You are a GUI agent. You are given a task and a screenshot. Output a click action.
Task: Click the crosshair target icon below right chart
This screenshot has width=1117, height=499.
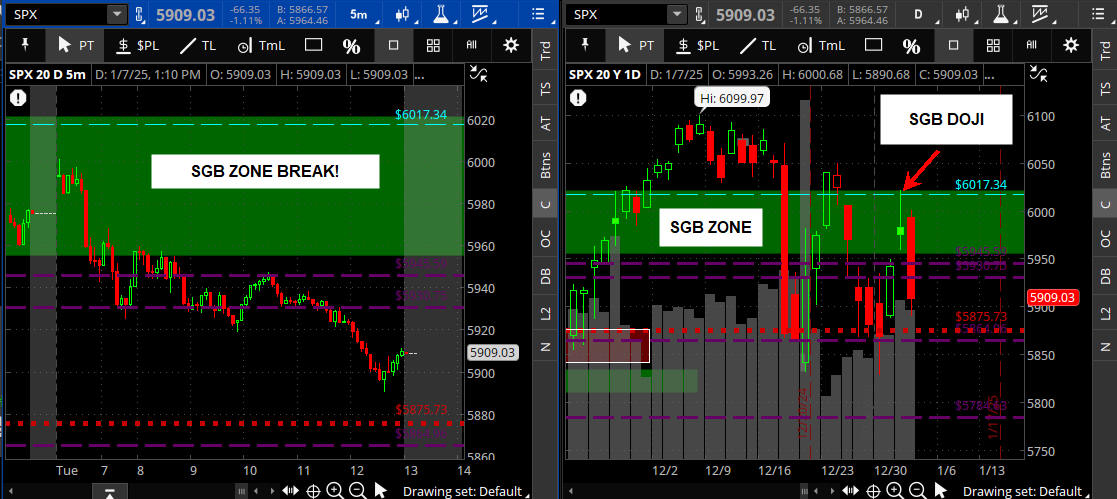tap(872, 490)
